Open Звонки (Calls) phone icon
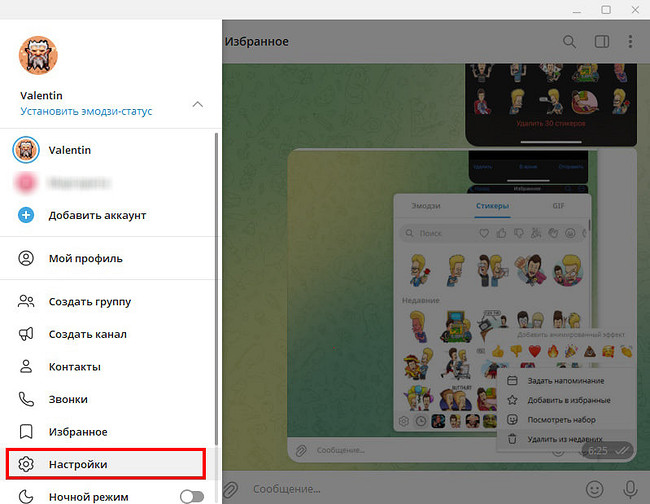 (x=26, y=399)
